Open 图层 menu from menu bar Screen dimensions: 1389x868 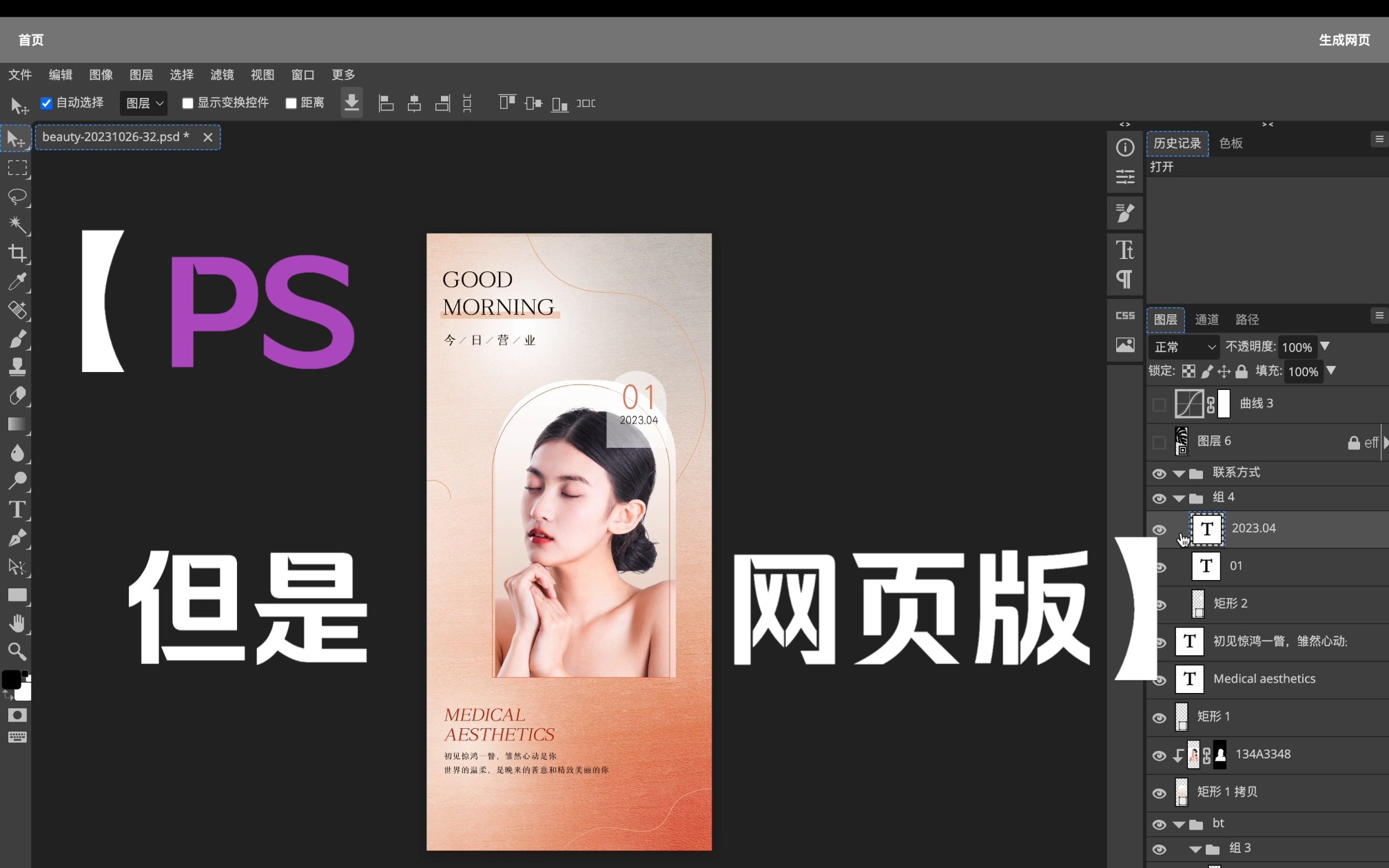[x=140, y=74]
